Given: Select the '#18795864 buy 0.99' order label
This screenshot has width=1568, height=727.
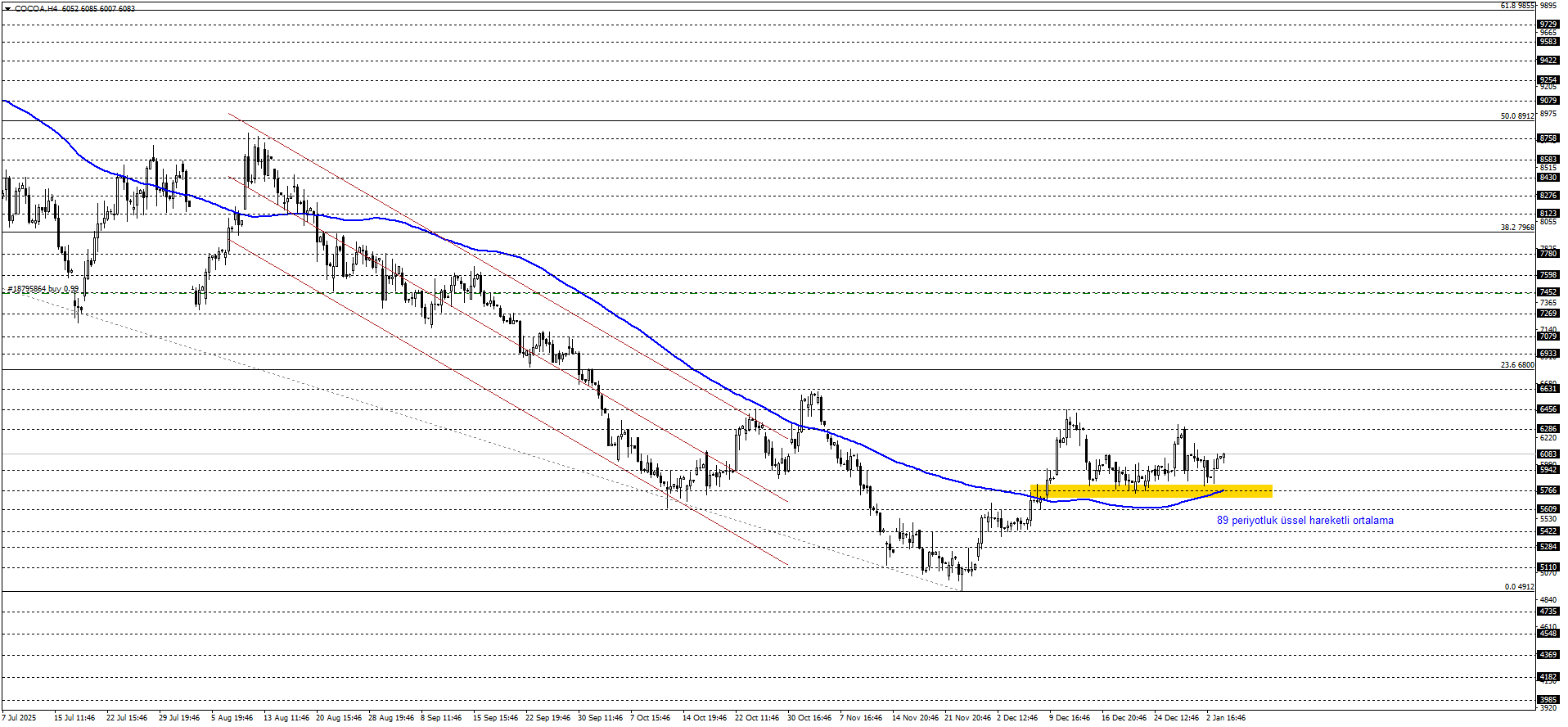Looking at the screenshot, I should (x=43, y=289).
